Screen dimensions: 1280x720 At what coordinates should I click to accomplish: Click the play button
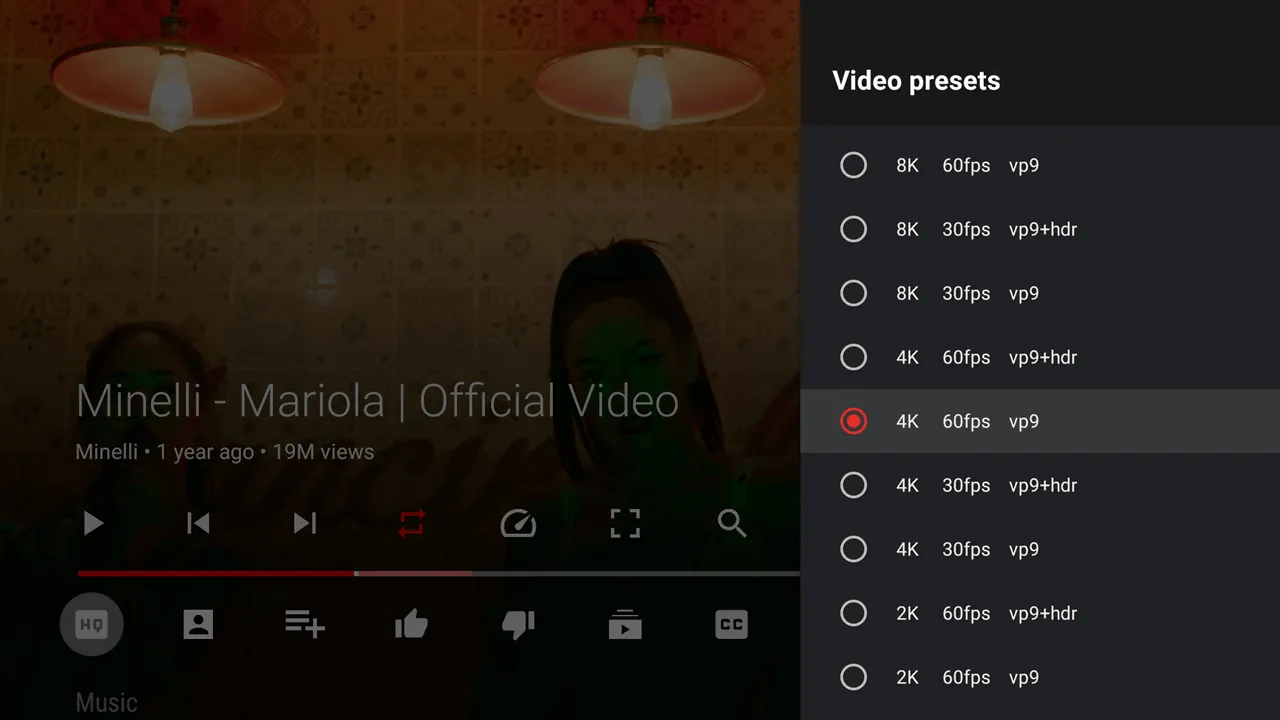tap(93, 523)
